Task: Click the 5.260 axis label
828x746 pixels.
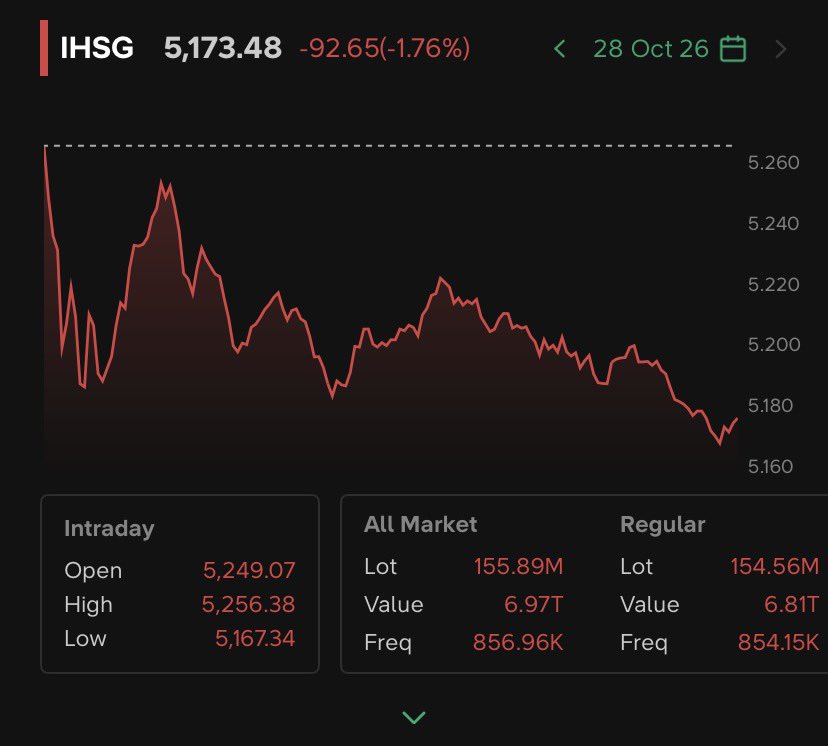Action: coord(773,163)
